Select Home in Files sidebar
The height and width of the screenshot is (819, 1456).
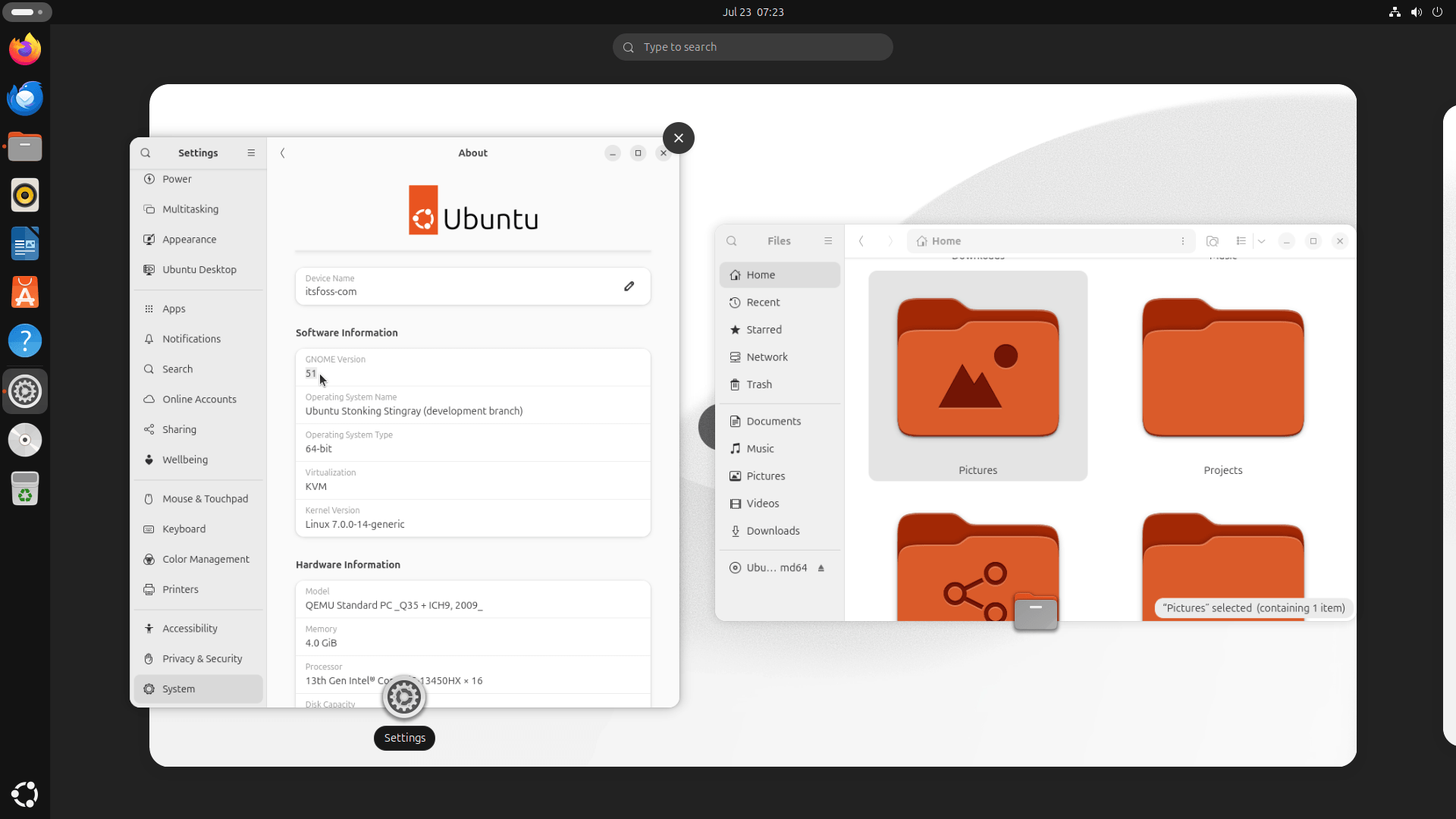[780, 275]
